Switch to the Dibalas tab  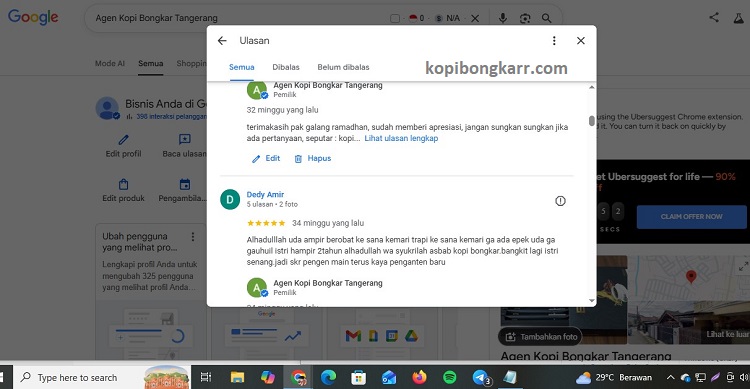click(286, 67)
